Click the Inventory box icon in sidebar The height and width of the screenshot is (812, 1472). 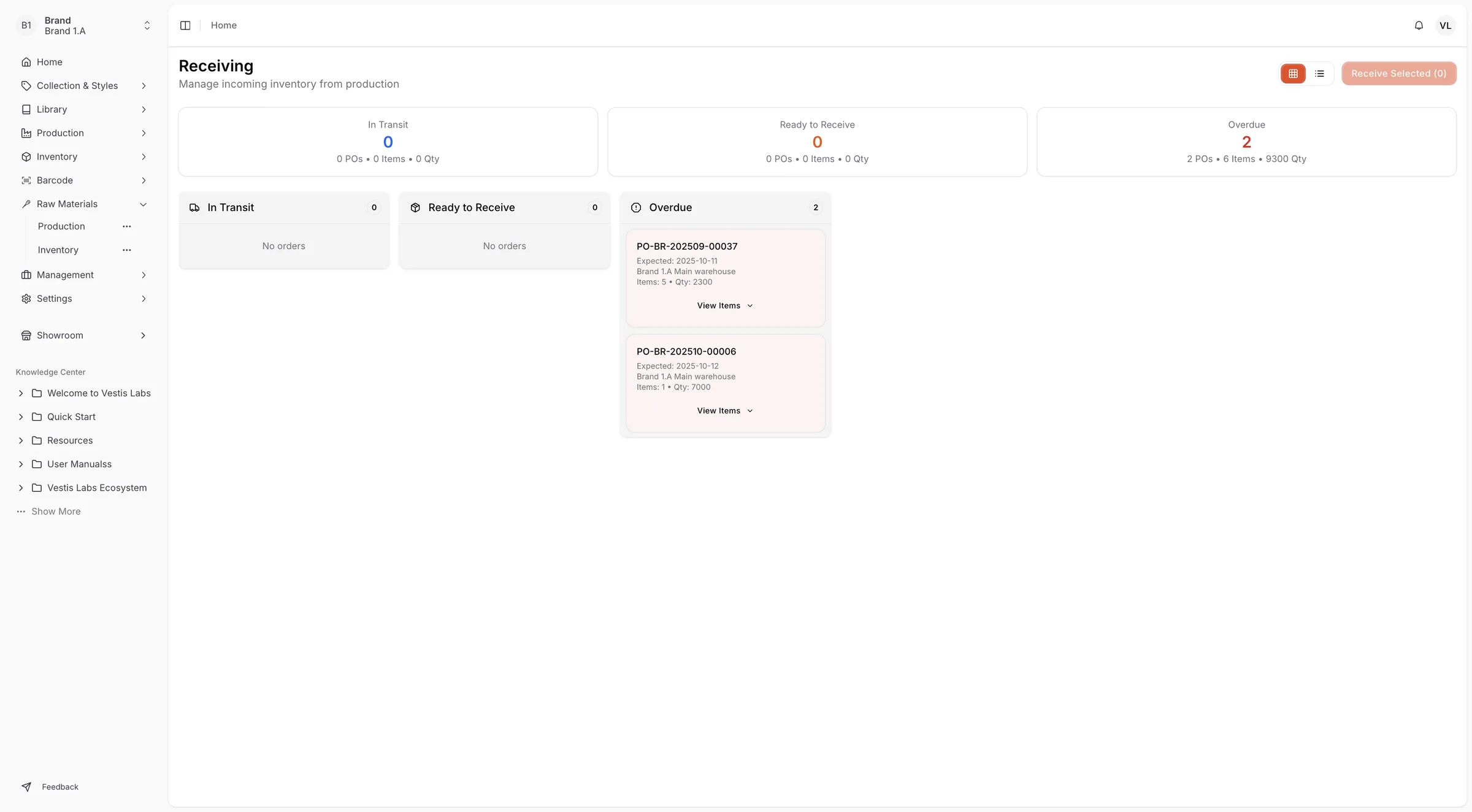[x=26, y=157]
